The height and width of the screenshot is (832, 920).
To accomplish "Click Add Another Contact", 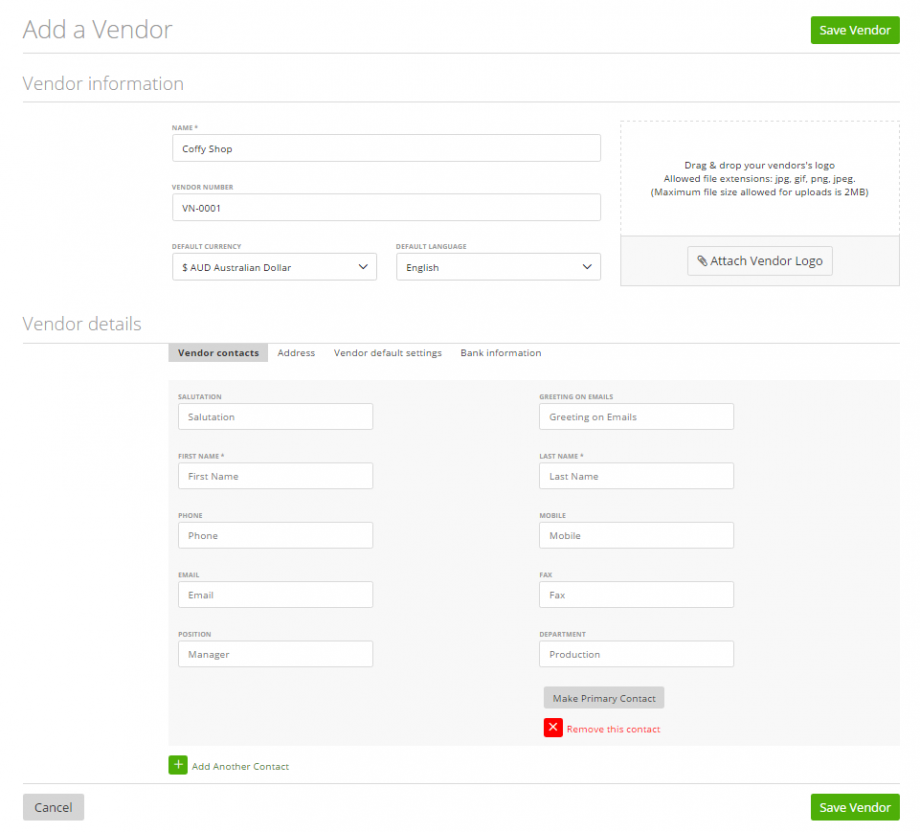I will pyautogui.click(x=240, y=765).
